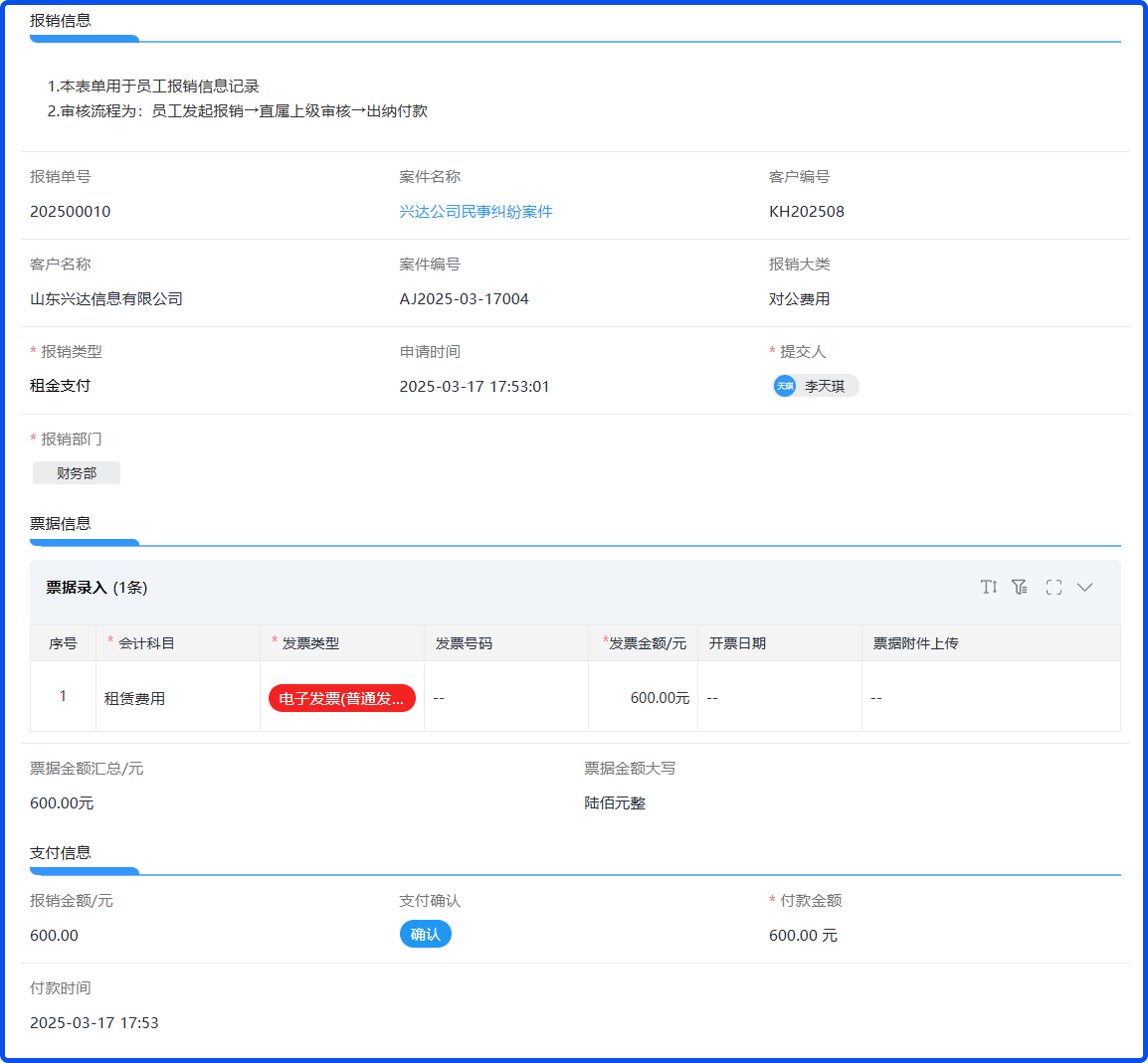Click the 李天琪 avatar icon

point(785,386)
